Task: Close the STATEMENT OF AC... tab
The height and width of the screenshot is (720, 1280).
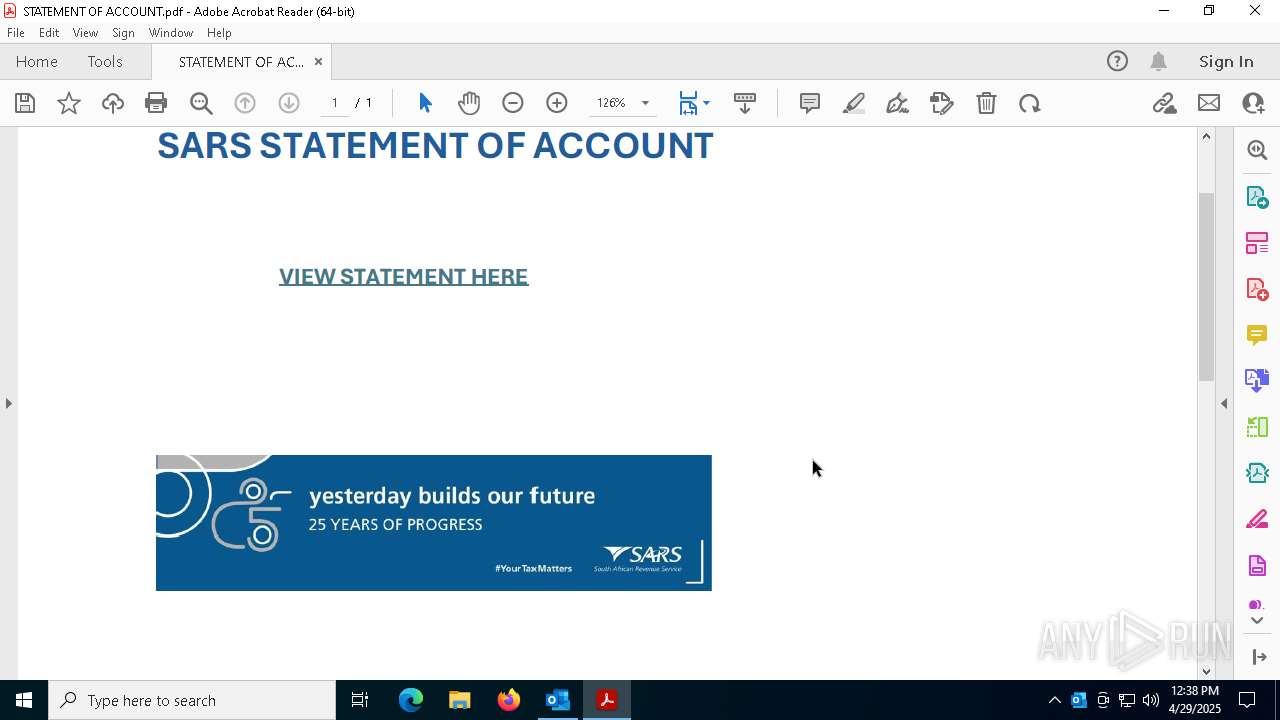Action: [318, 62]
